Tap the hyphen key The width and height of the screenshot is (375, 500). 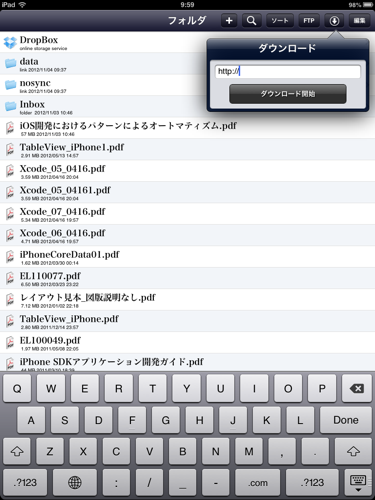(216, 482)
